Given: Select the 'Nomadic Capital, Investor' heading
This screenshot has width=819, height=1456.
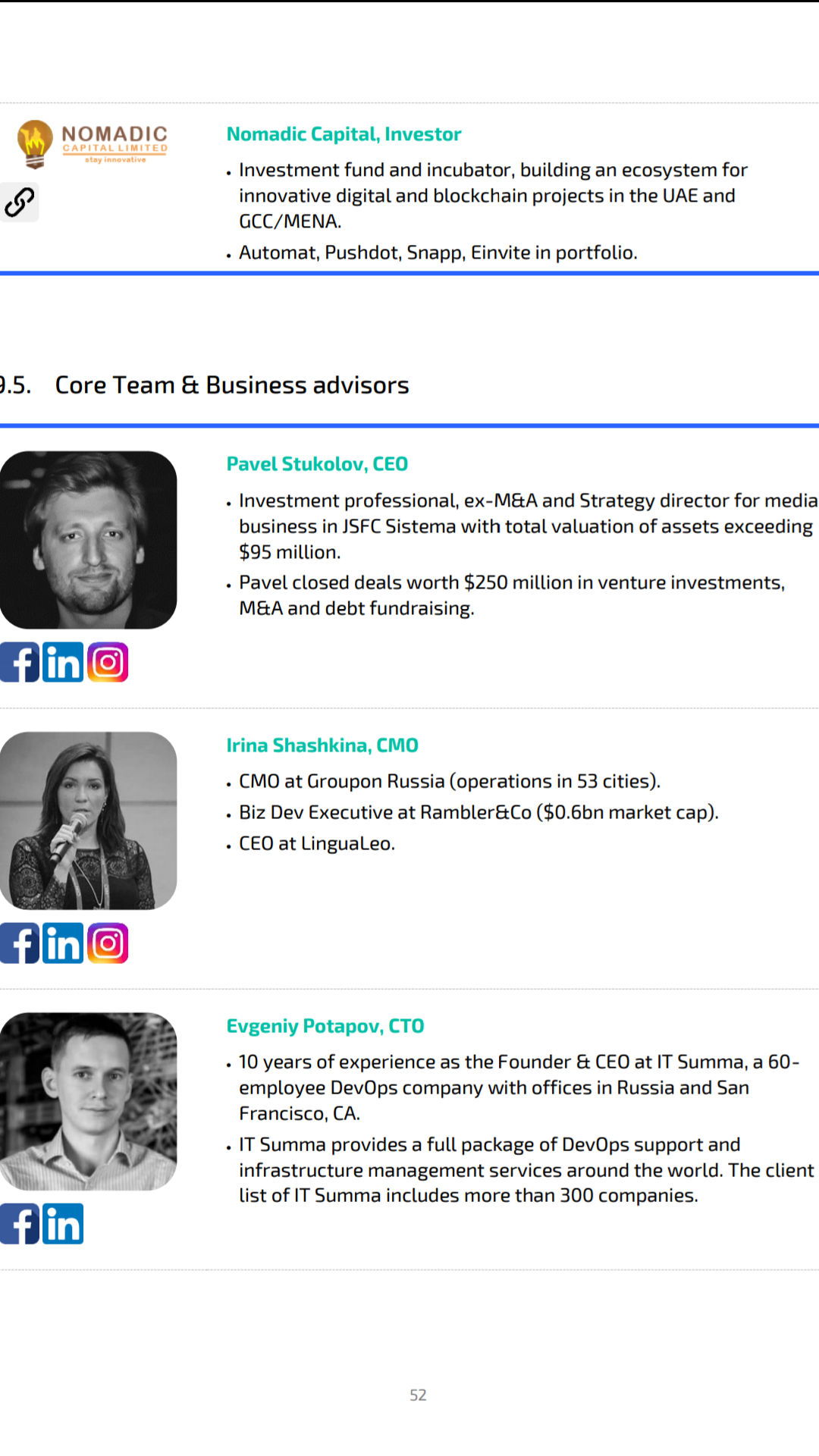Looking at the screenshot, I should pos(344,134).
